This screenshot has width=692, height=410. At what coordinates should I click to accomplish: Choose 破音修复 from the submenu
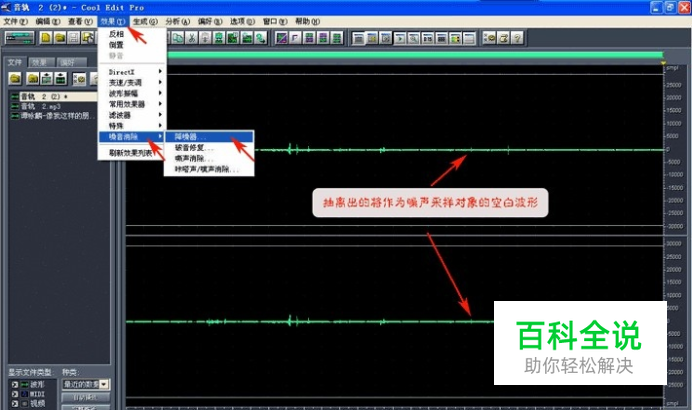coord(209,147)
